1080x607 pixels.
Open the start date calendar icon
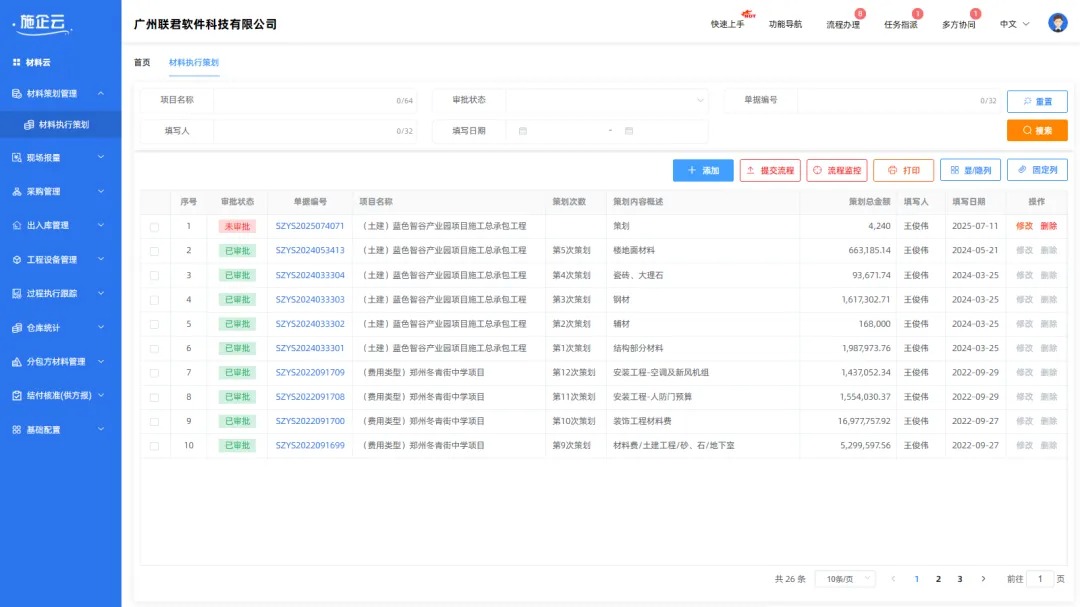tap(523, 130)
